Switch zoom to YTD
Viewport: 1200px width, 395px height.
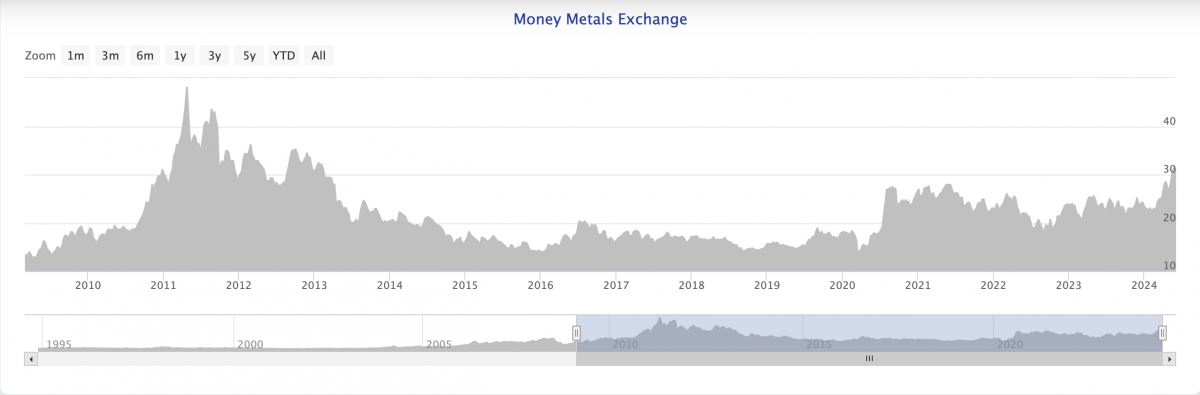[x=284, y=56]
